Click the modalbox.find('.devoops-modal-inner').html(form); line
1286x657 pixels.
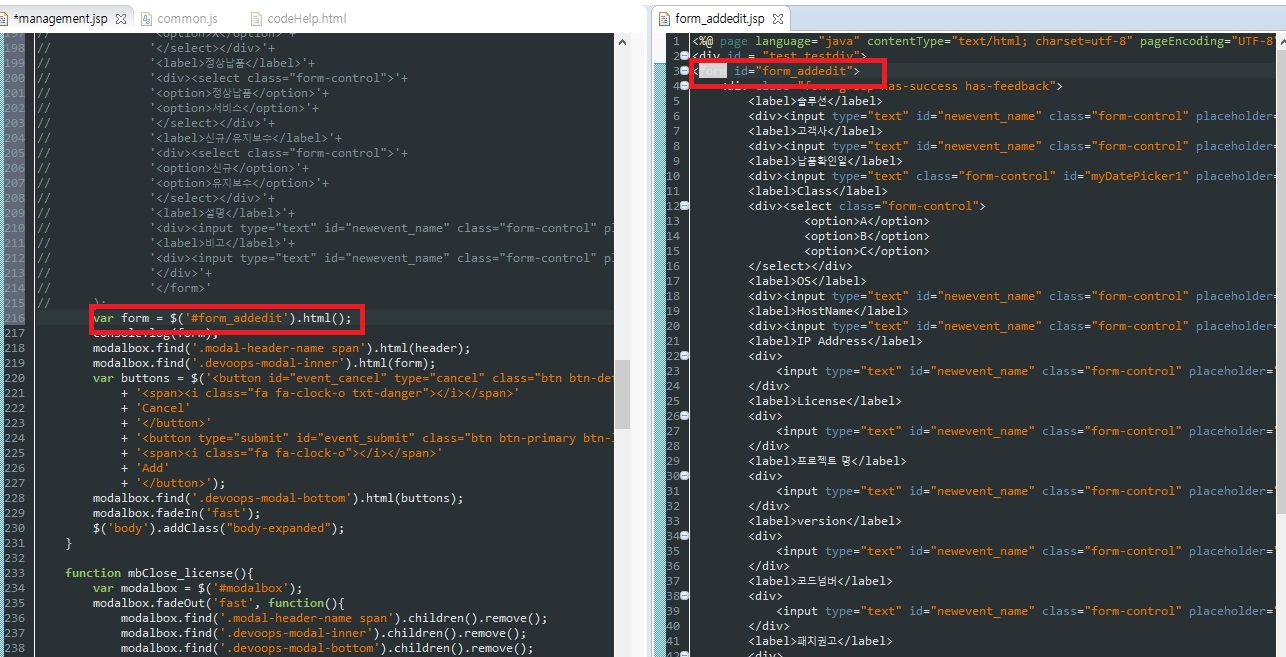click(264, 363)
